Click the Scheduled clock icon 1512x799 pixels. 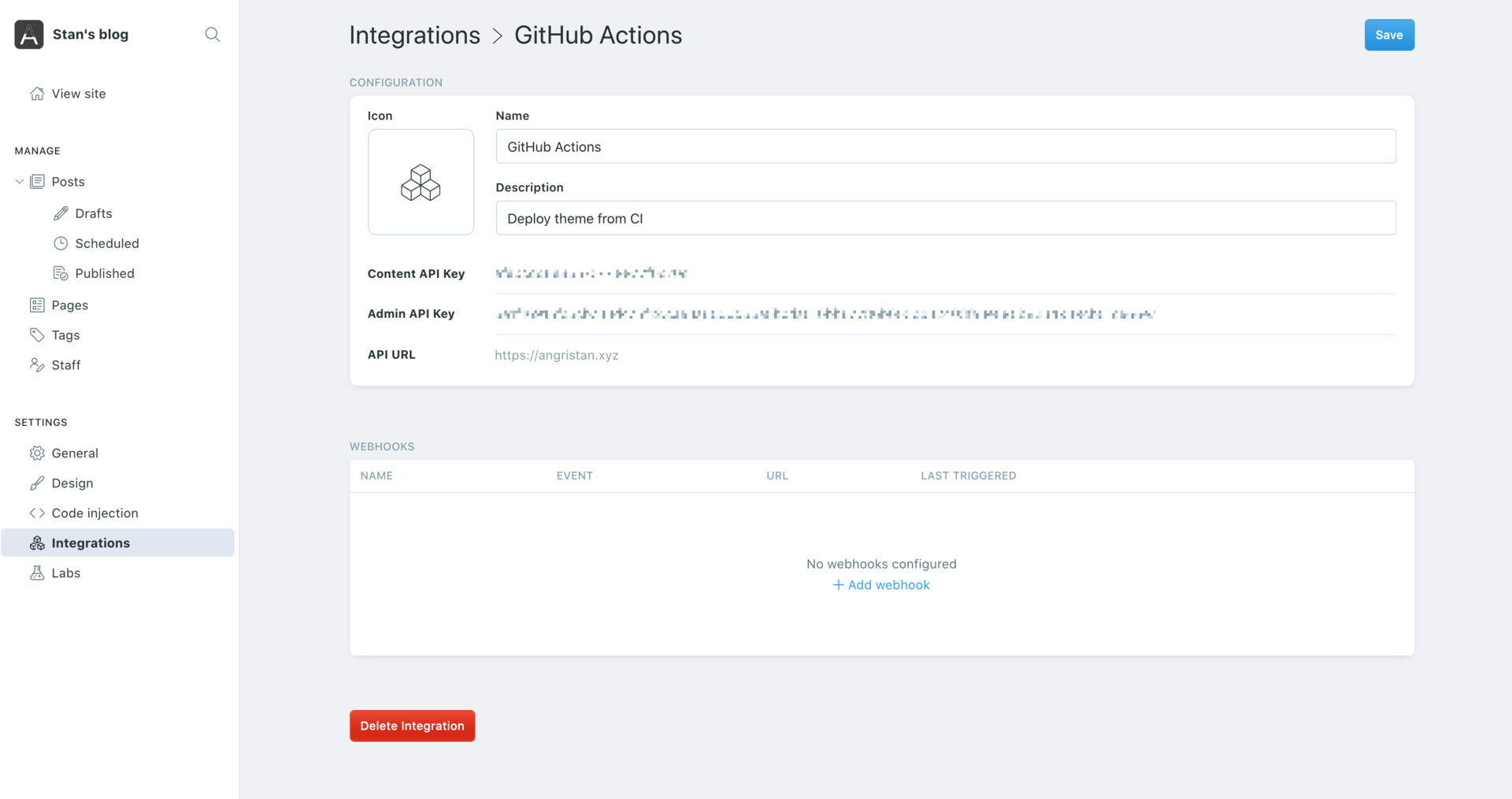pyautogui.click(x=61, y=242)
